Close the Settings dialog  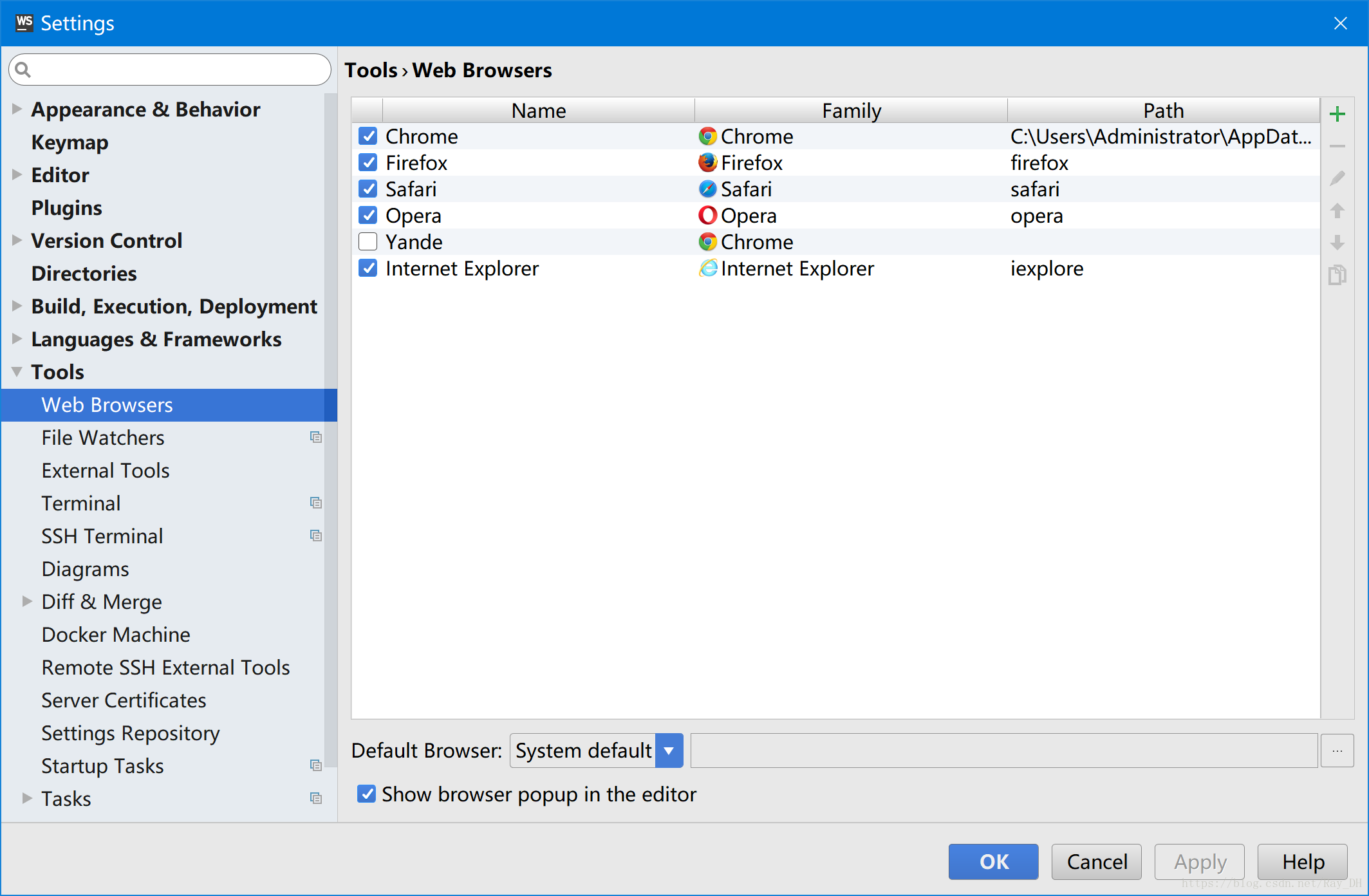[1341, 23]
